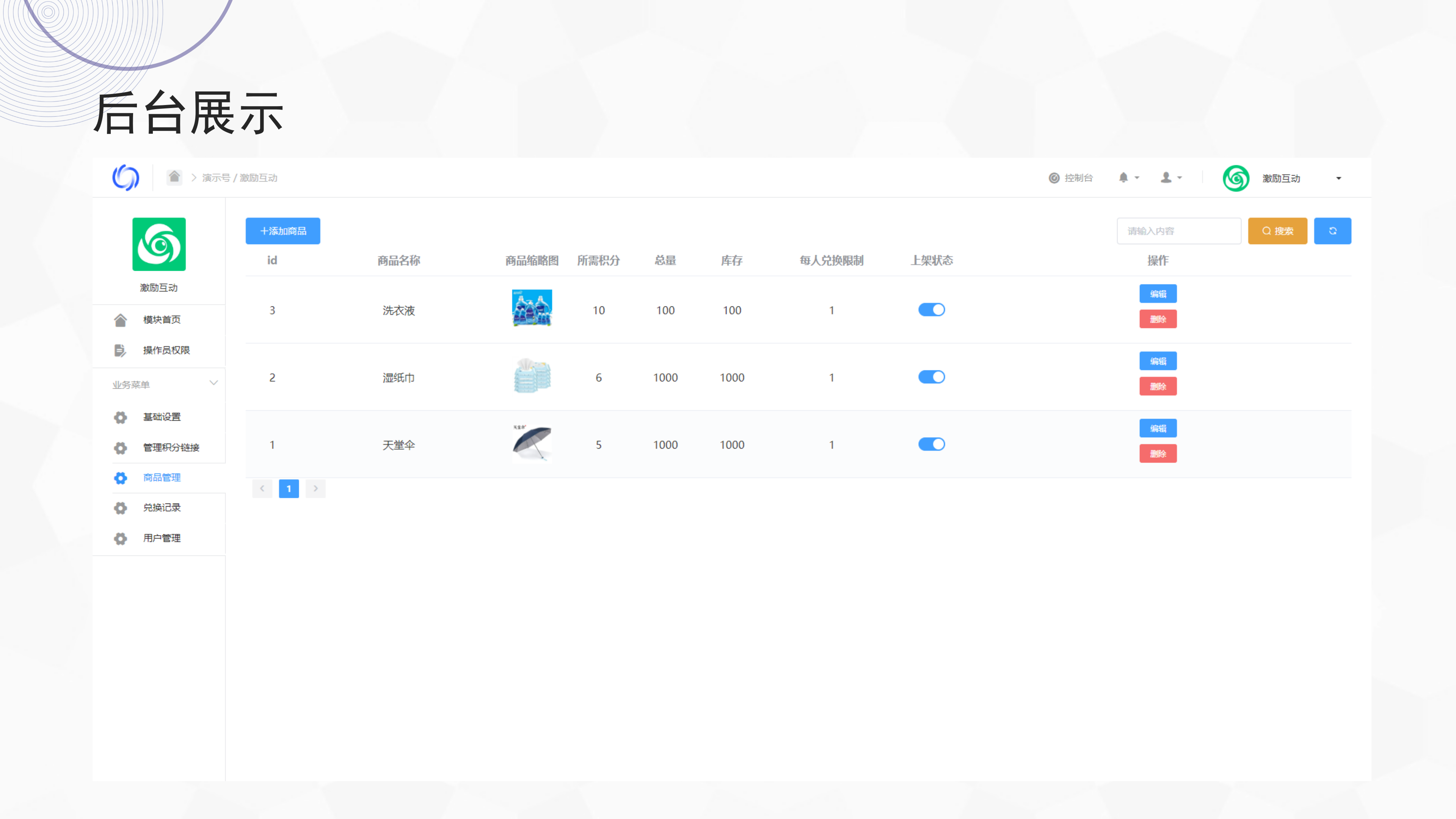The width and height of the screenshot is (1456, 819).
Task: Click the 天堂伞 product name cell
Action: point(399,445)
